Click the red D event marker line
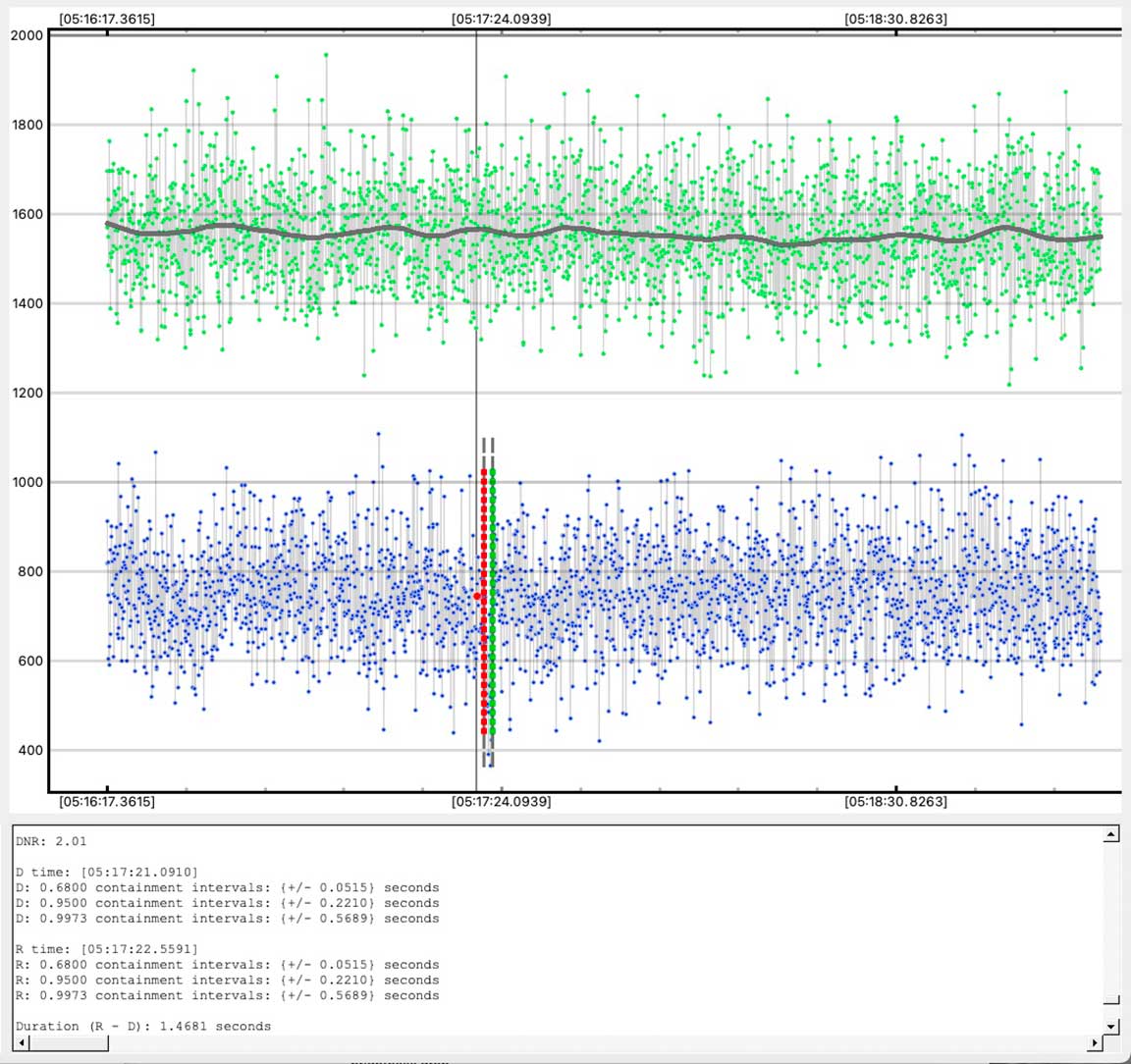The height and width of the screenshot is (1064, 1131). [x=484, y=603]
